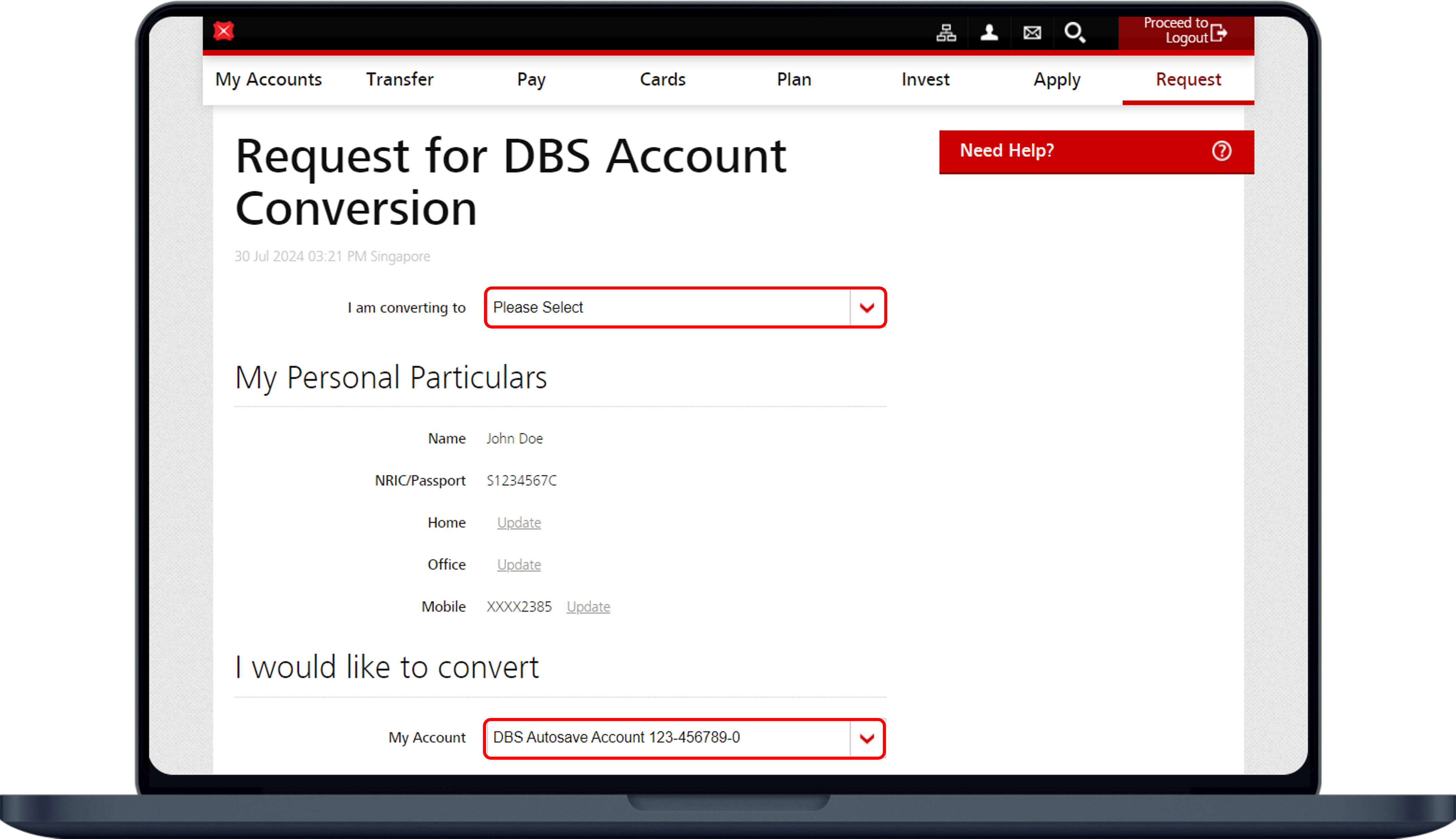Viewport: 1456px width, 839px height.
Task: Expand the DBS Autosave Account chevron arrow
Action: coord(866,738)
